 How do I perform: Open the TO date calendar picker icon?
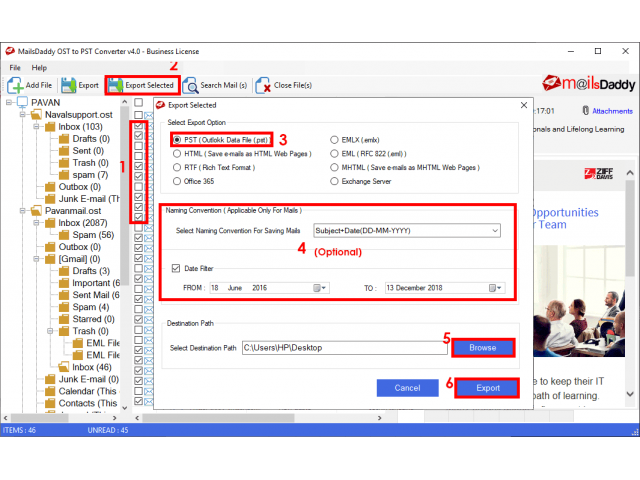[x=495, y=288]
